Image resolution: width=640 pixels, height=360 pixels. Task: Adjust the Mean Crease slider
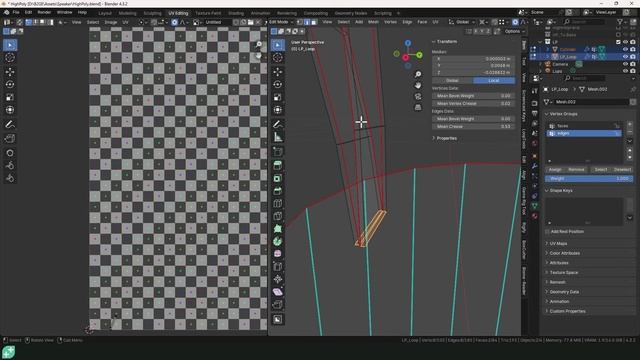click(473, 127)
